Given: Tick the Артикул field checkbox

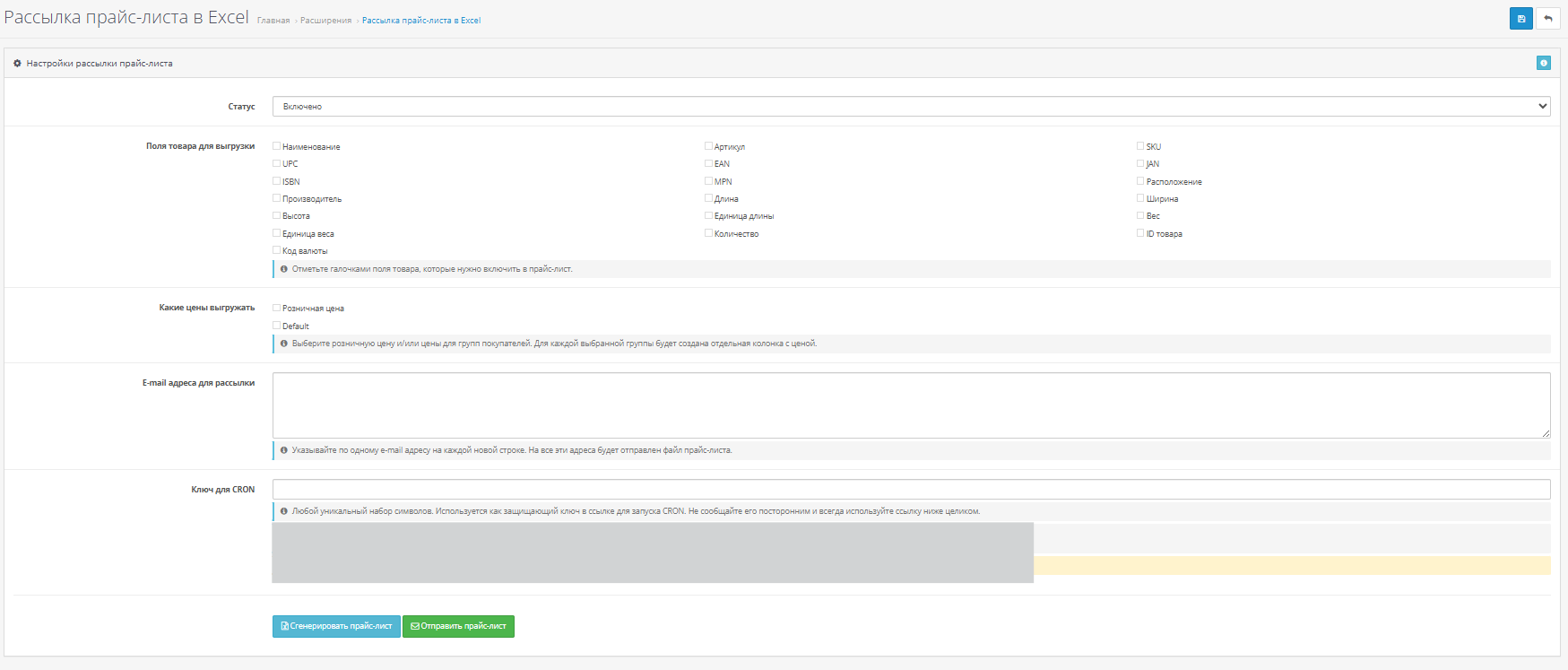Looking at the screenshot, I should coord(708,146).
